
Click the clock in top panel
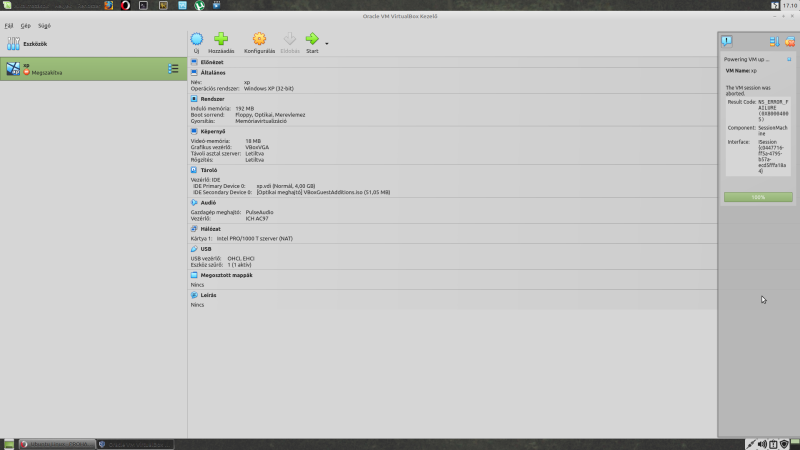(x=790, y=6)
